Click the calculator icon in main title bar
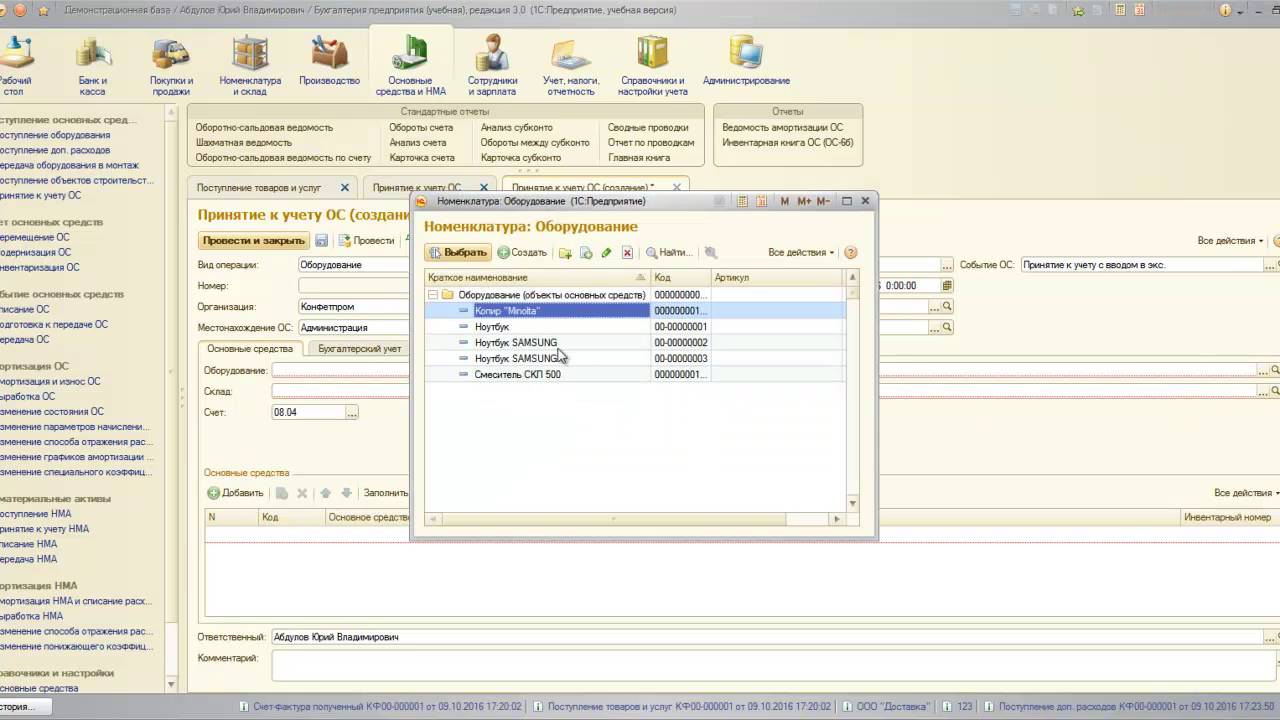Image resolution: width=1280 pixels, height=720 pixels. 1121,10
